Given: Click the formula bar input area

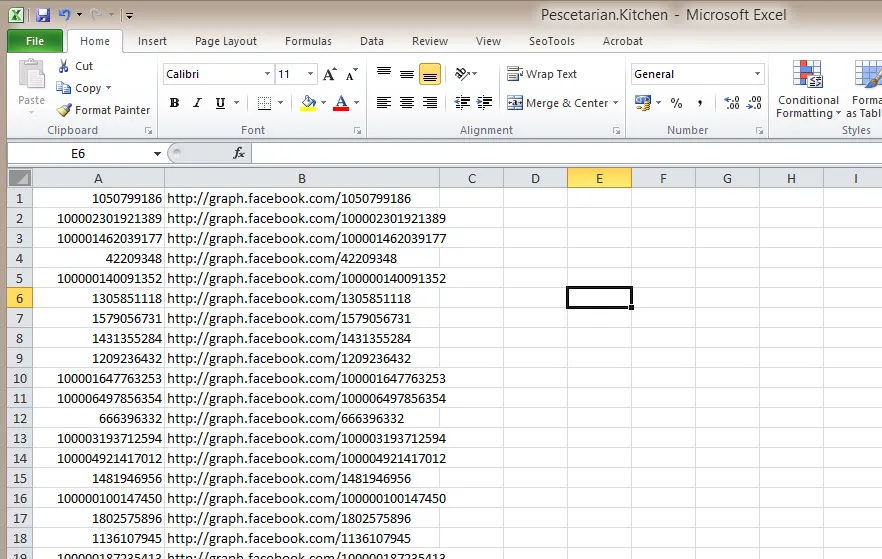Looking at the screenshot, I should click(566, 154).
